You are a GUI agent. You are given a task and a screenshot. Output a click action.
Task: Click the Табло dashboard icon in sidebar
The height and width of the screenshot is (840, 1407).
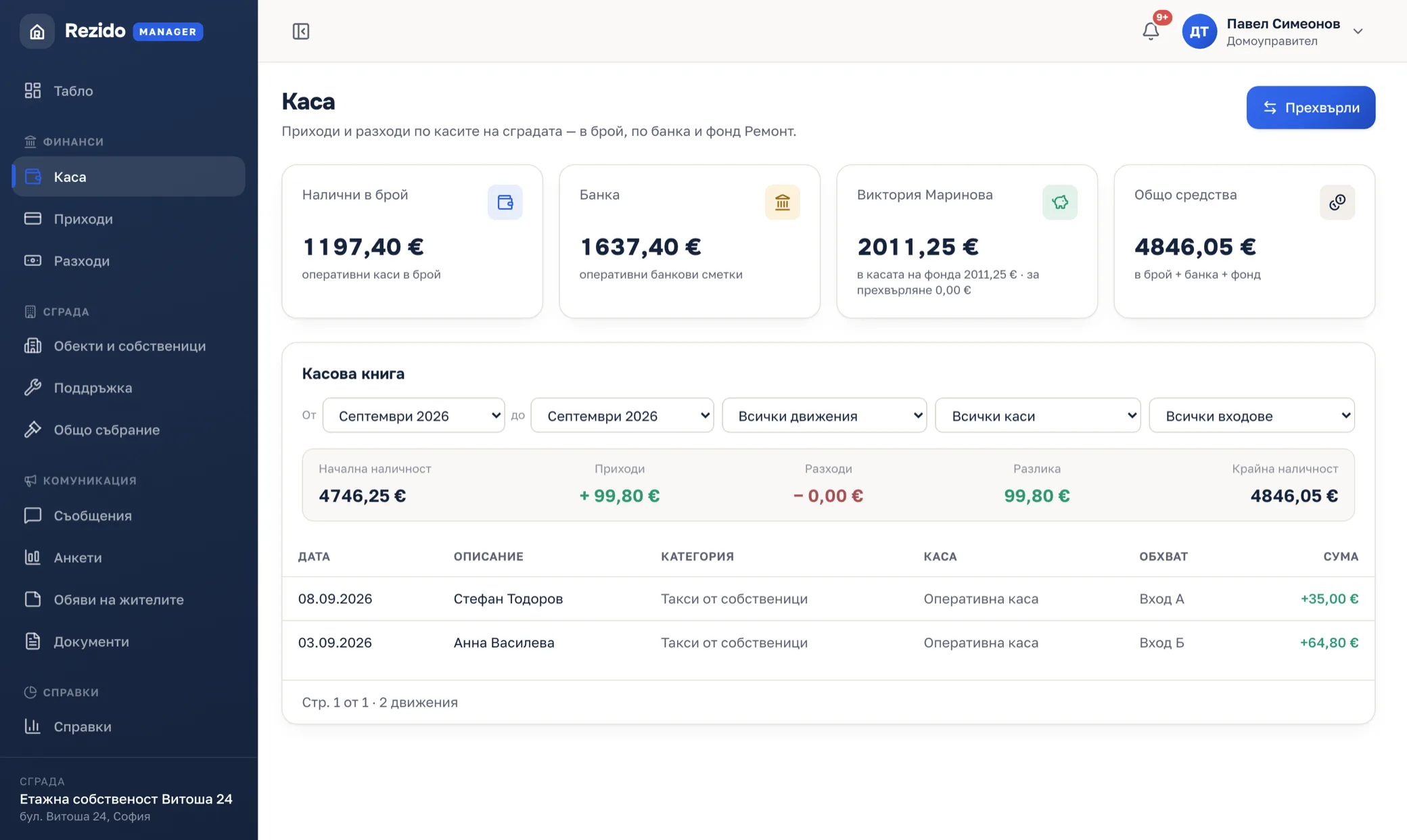(x=32, y=91)
